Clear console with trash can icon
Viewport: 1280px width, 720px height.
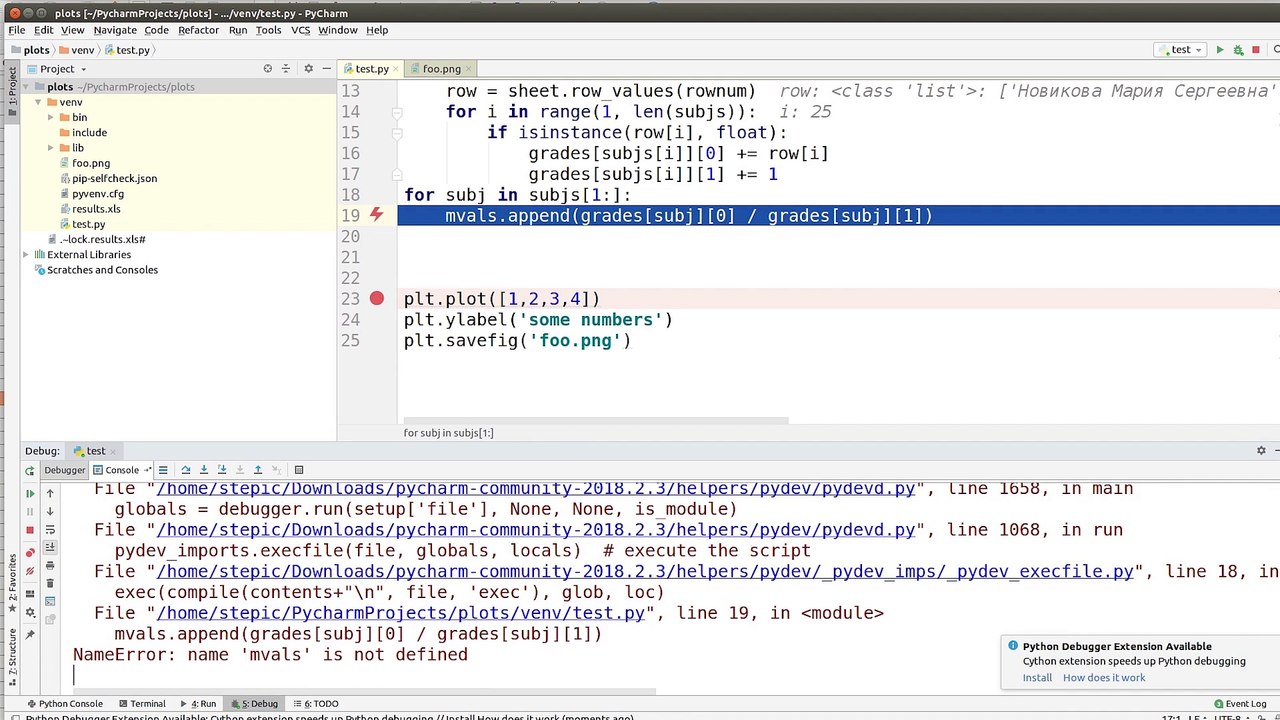(x=51, y=583)
